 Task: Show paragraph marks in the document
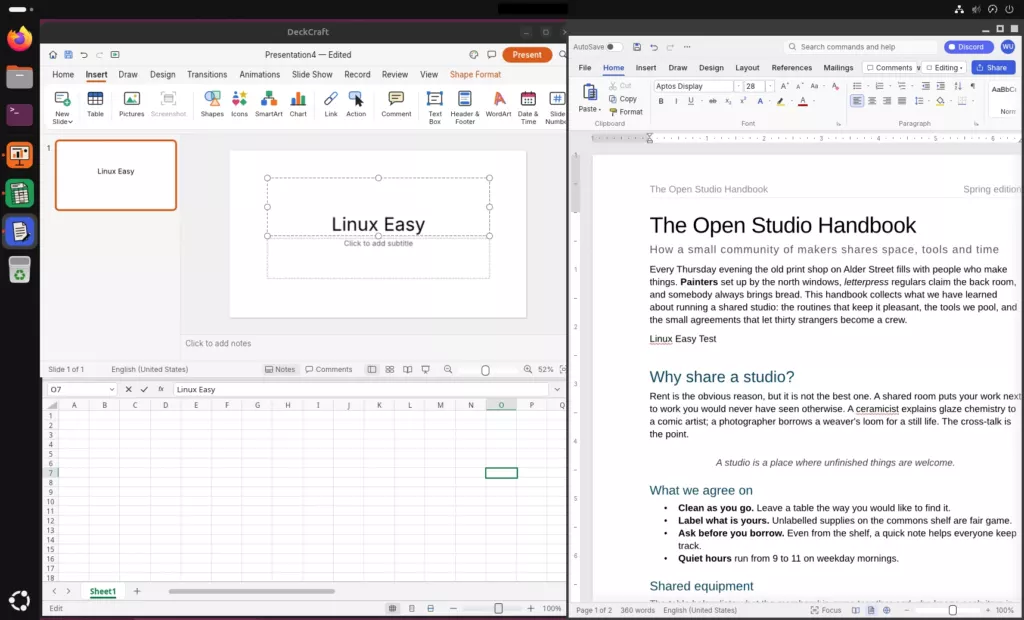coord(972,86)
